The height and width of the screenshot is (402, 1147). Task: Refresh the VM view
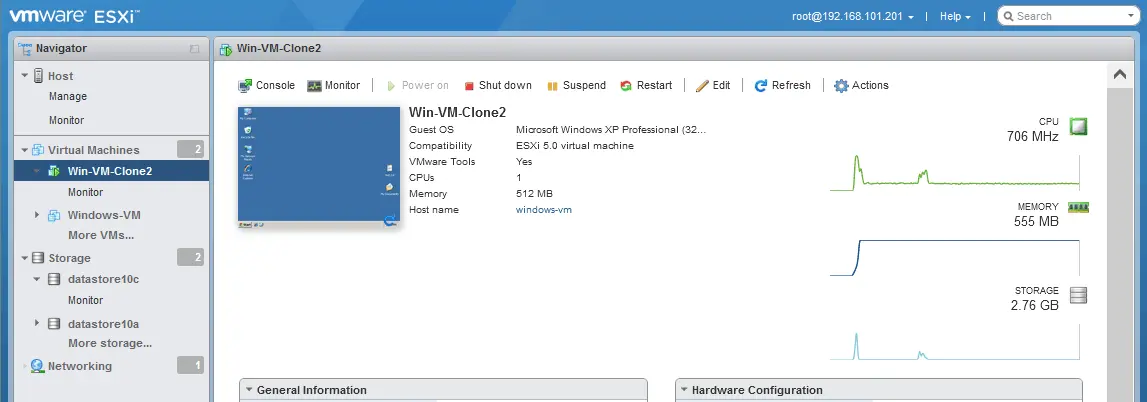click(783, 86)
